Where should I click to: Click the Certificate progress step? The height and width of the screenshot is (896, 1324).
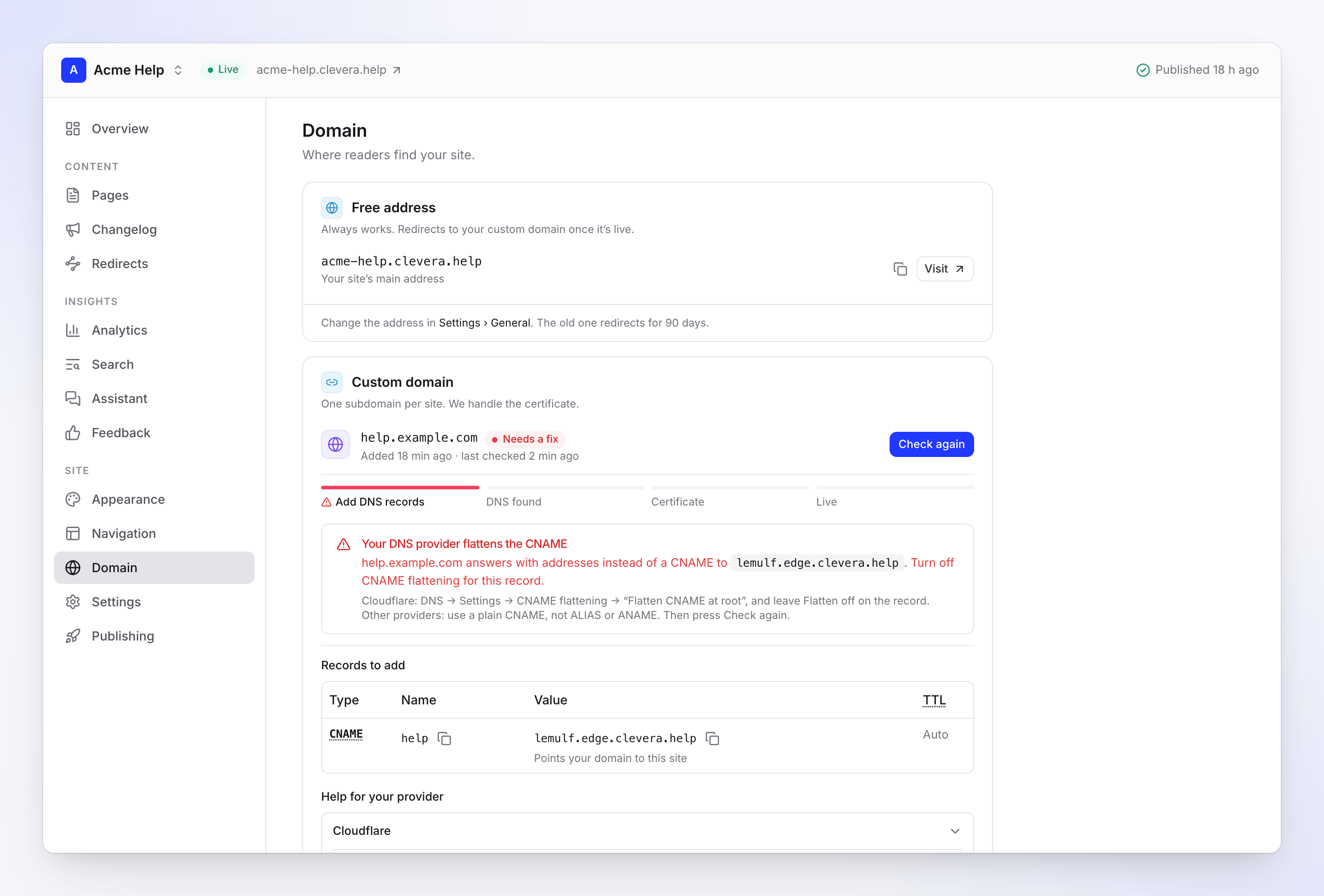[x=730, y=497]
